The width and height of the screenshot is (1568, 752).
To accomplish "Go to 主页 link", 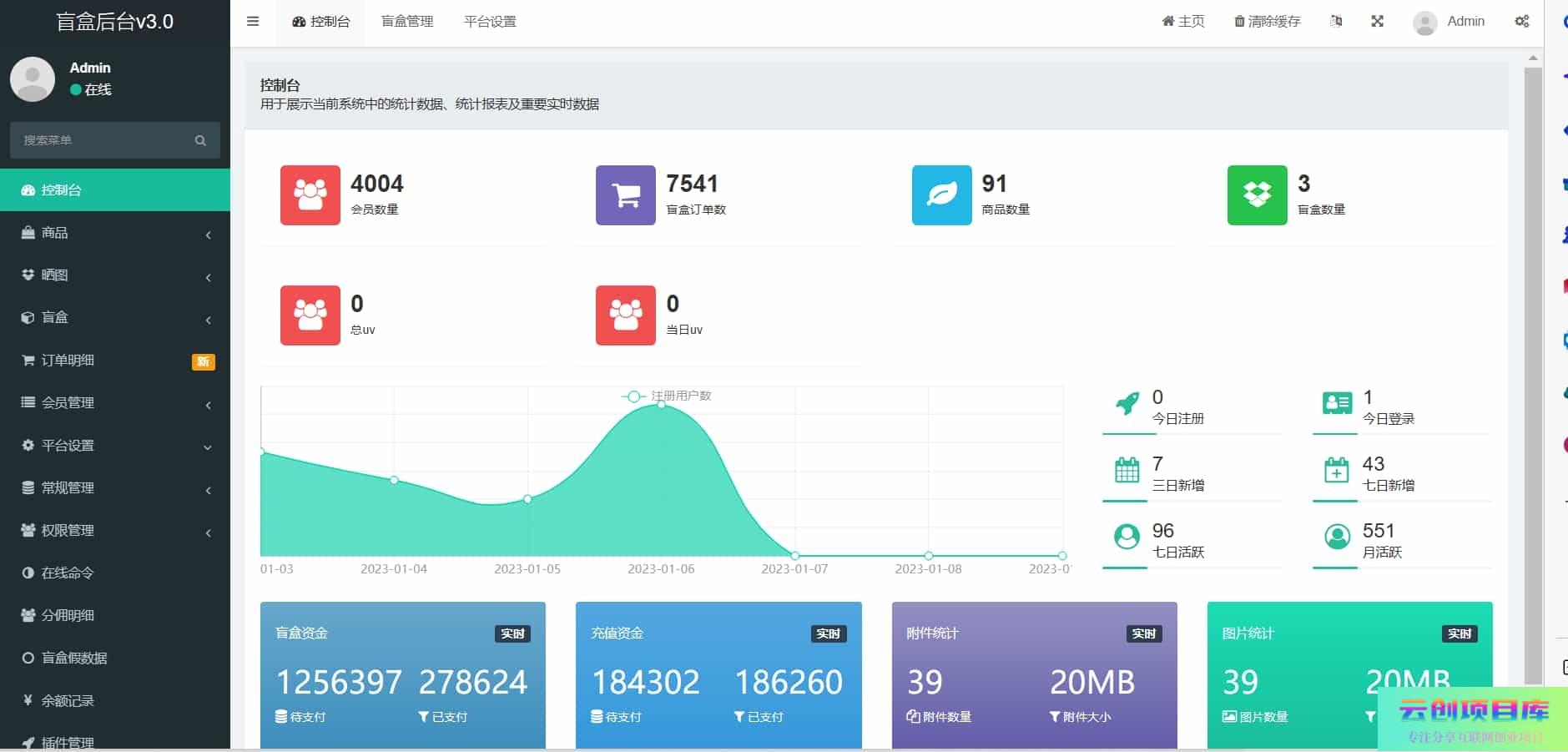I will [x=1182, y=22].
